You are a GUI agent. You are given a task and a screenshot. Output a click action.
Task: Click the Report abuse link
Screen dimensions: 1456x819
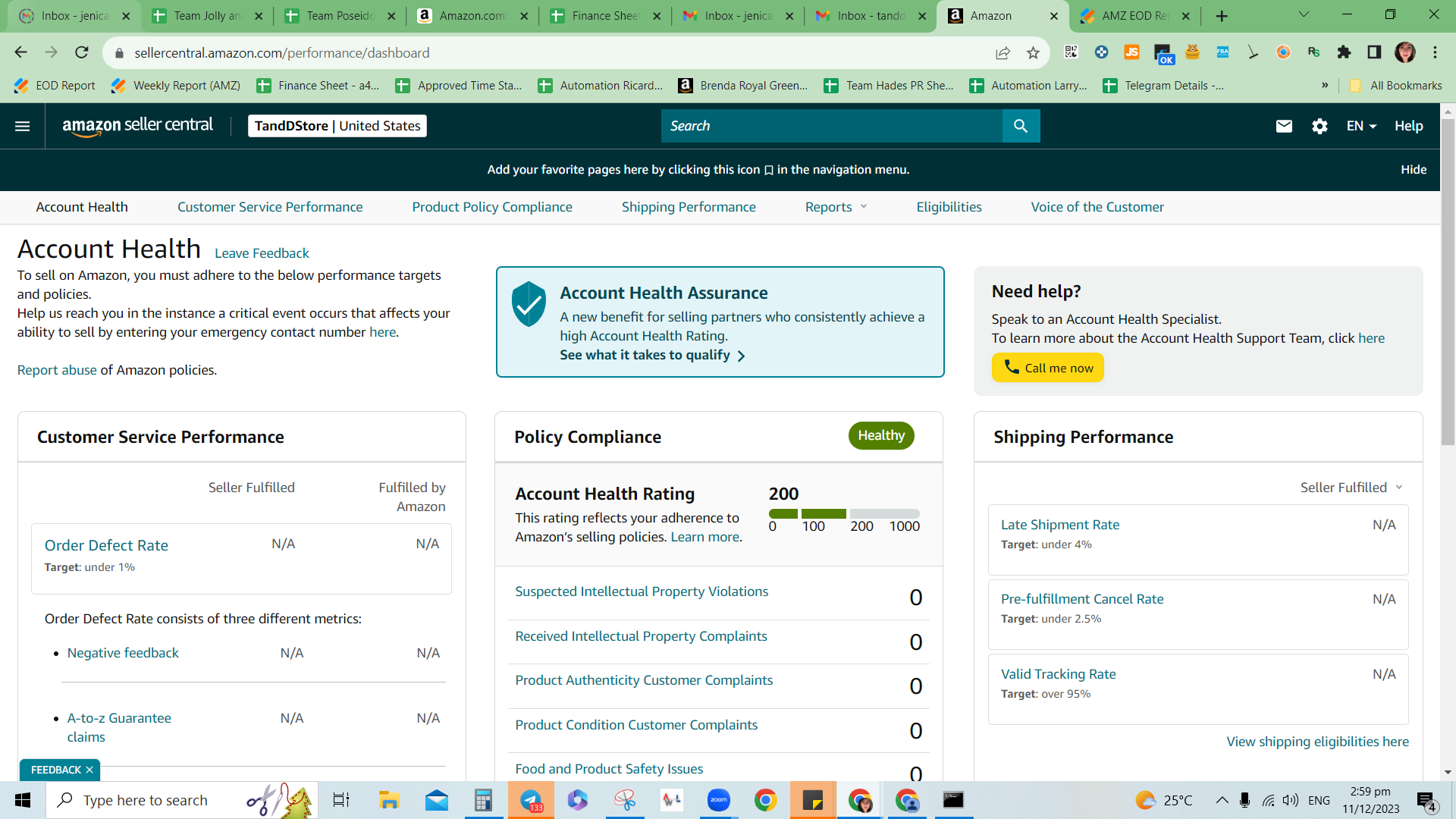tap(57, 370)
